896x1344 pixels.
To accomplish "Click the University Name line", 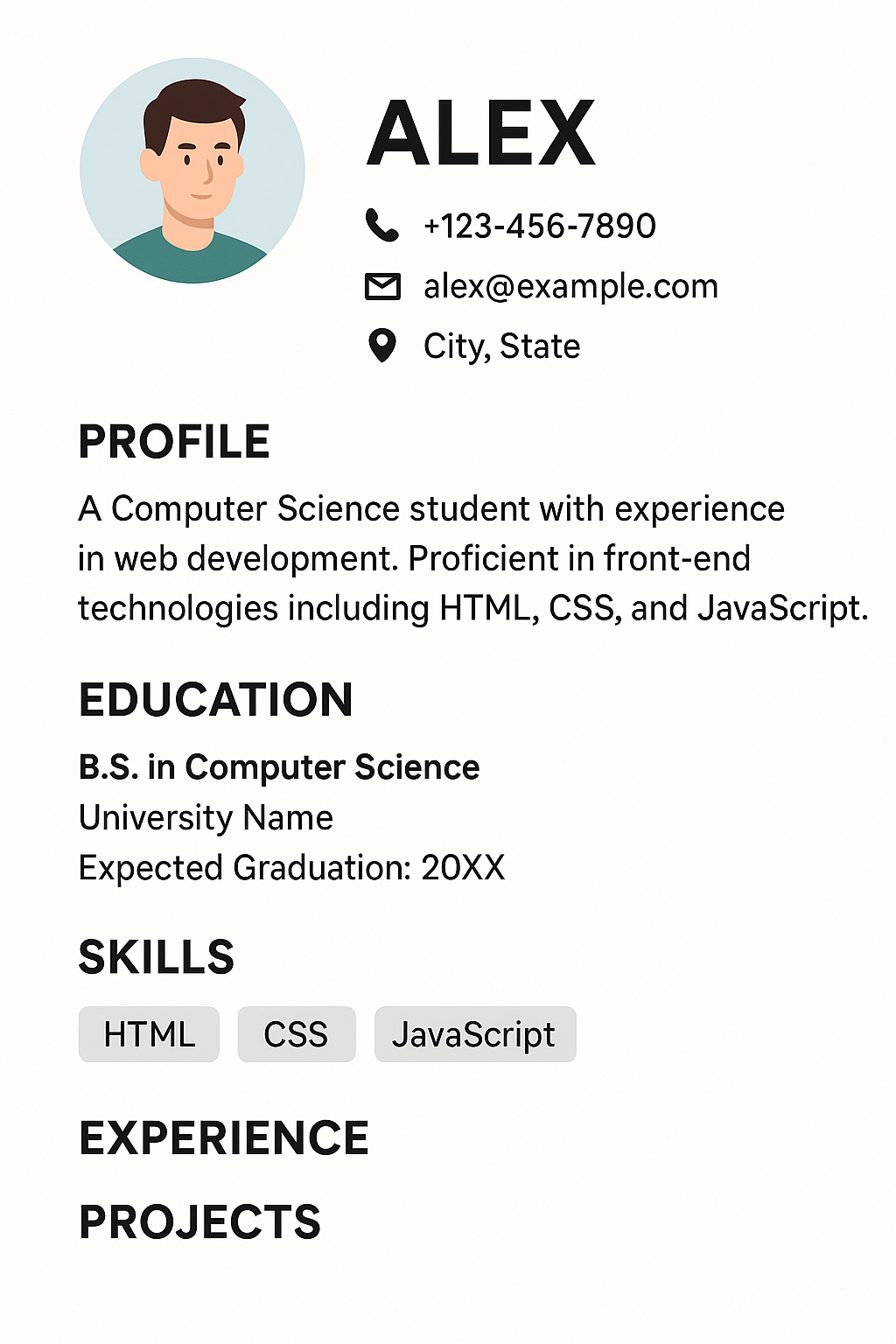I will point(206,818).
